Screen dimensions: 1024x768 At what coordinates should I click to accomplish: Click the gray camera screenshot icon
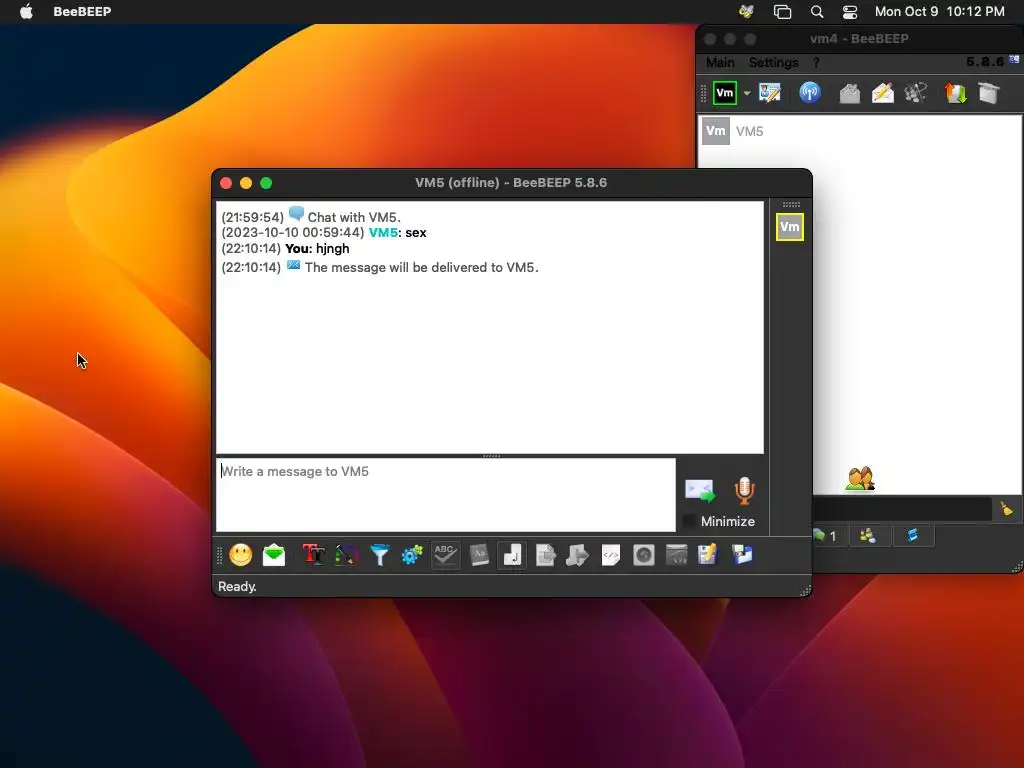[x=643, y=555]
